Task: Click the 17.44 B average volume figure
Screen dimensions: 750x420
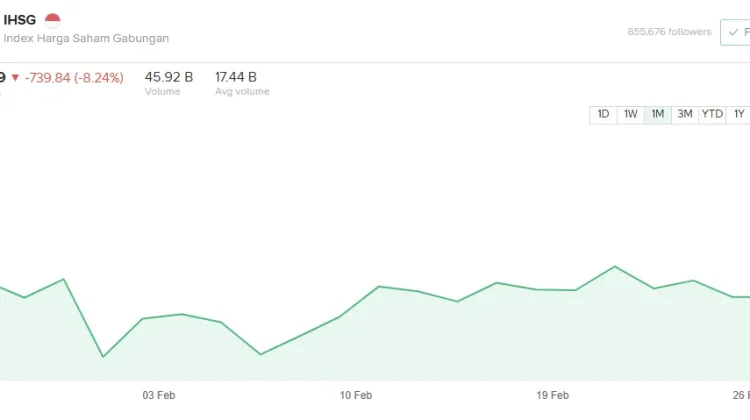Action: (x=236, y=76)
